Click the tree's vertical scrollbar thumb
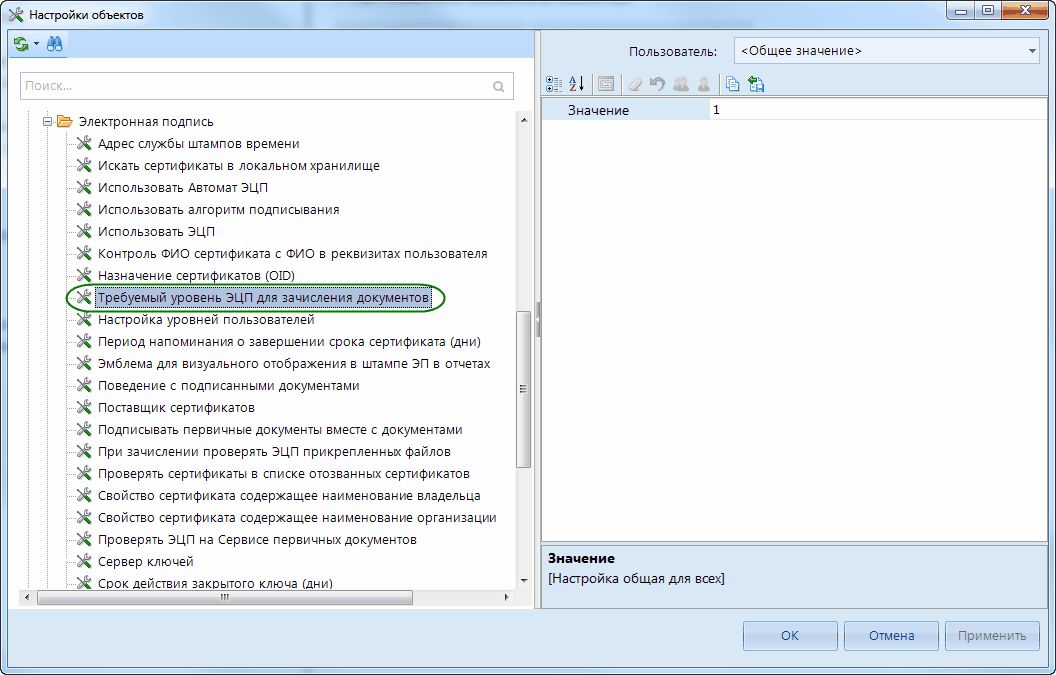1056x675 pixels. tap(523, 388)
